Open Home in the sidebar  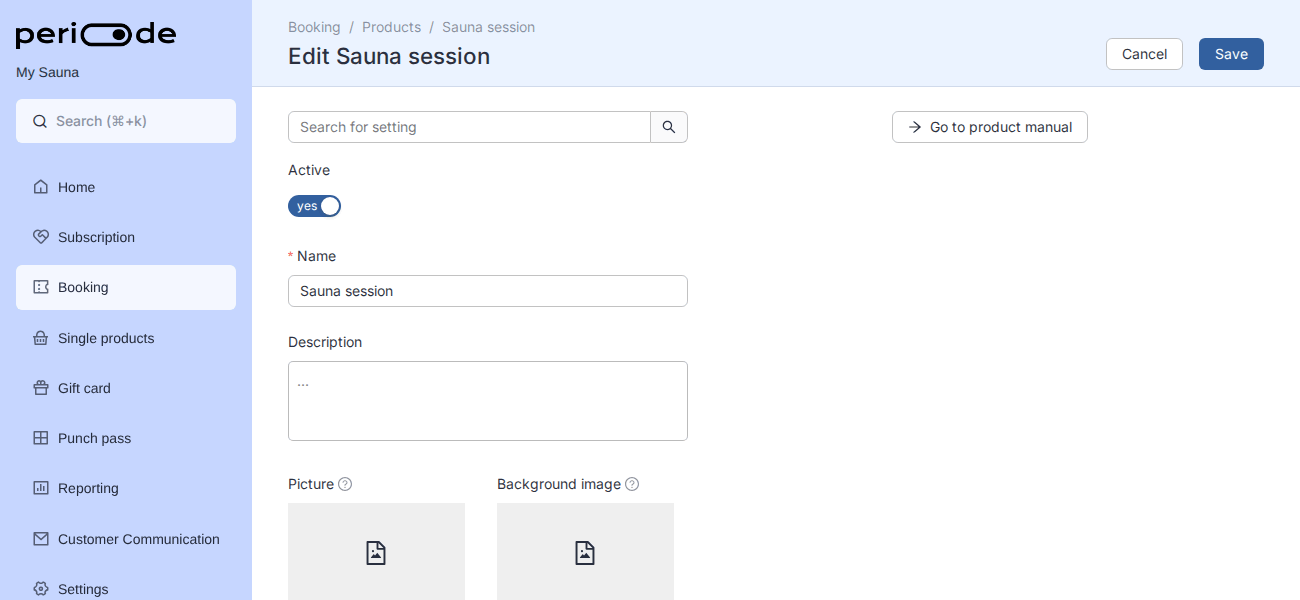click(x=126, y=187)
